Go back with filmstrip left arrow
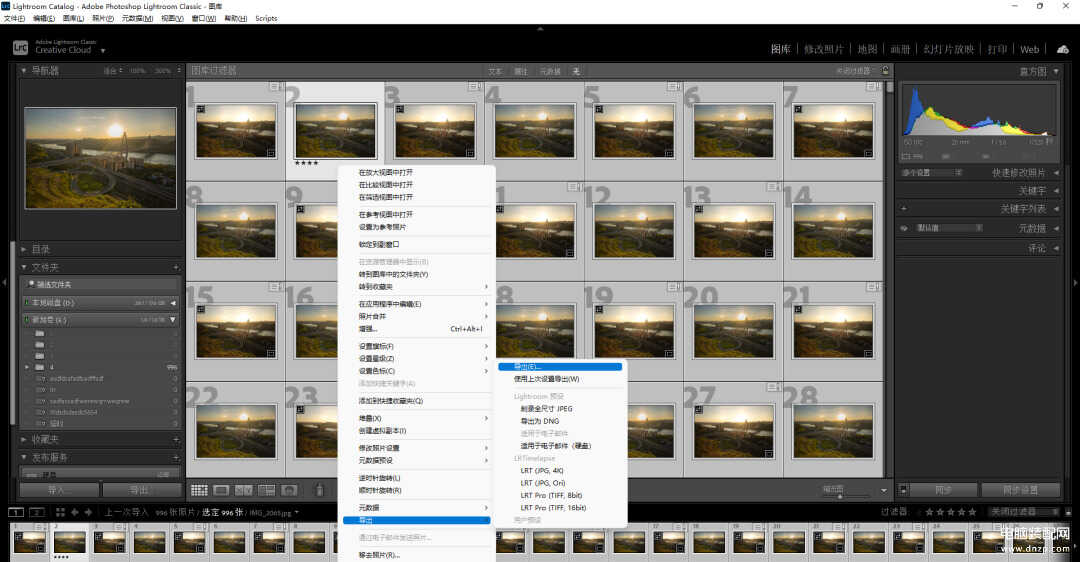Screen dimensions: 1080x562 (x=74, y=512)
